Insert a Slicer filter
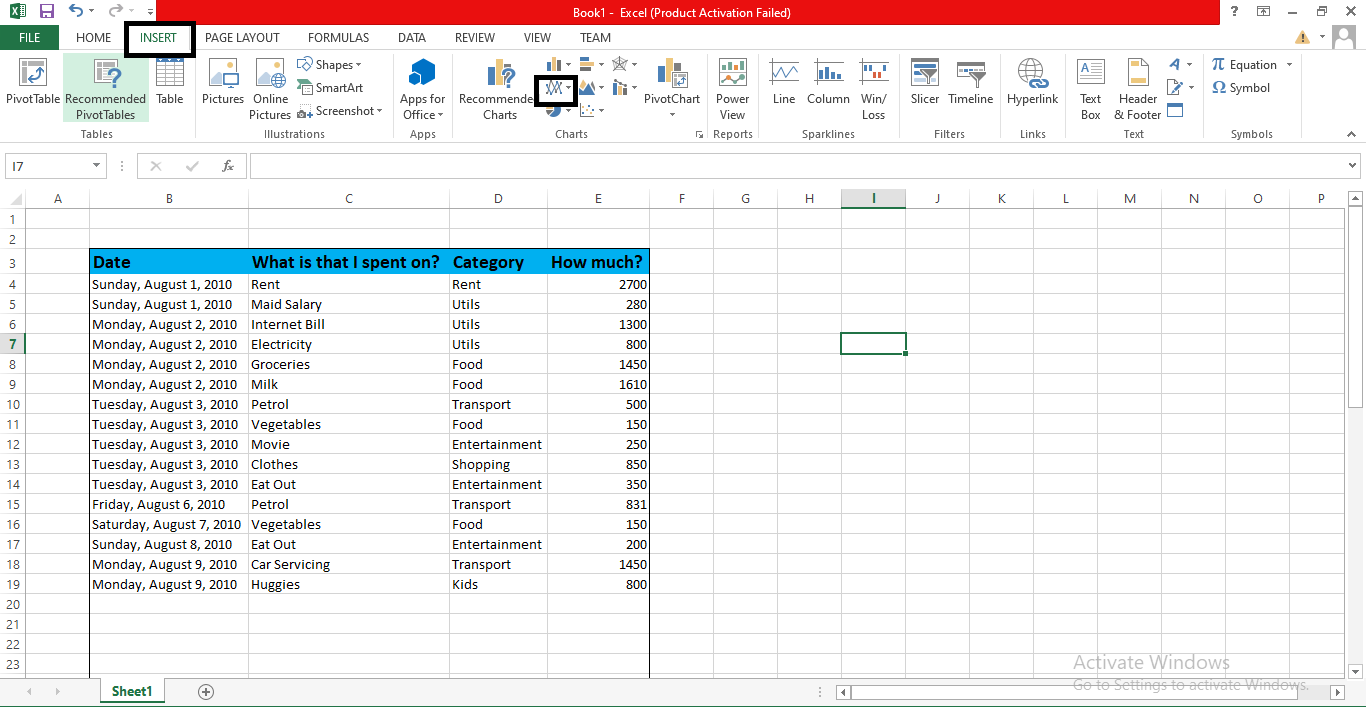Viewport: 1366px width, 714px height. pyautogui.click(x=925, y=82)
